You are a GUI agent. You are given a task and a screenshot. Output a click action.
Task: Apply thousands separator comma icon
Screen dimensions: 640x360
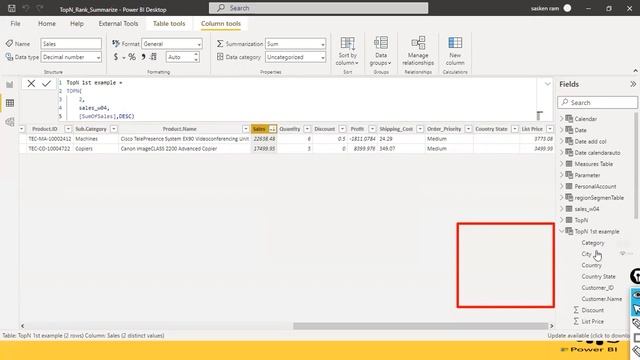143,57
